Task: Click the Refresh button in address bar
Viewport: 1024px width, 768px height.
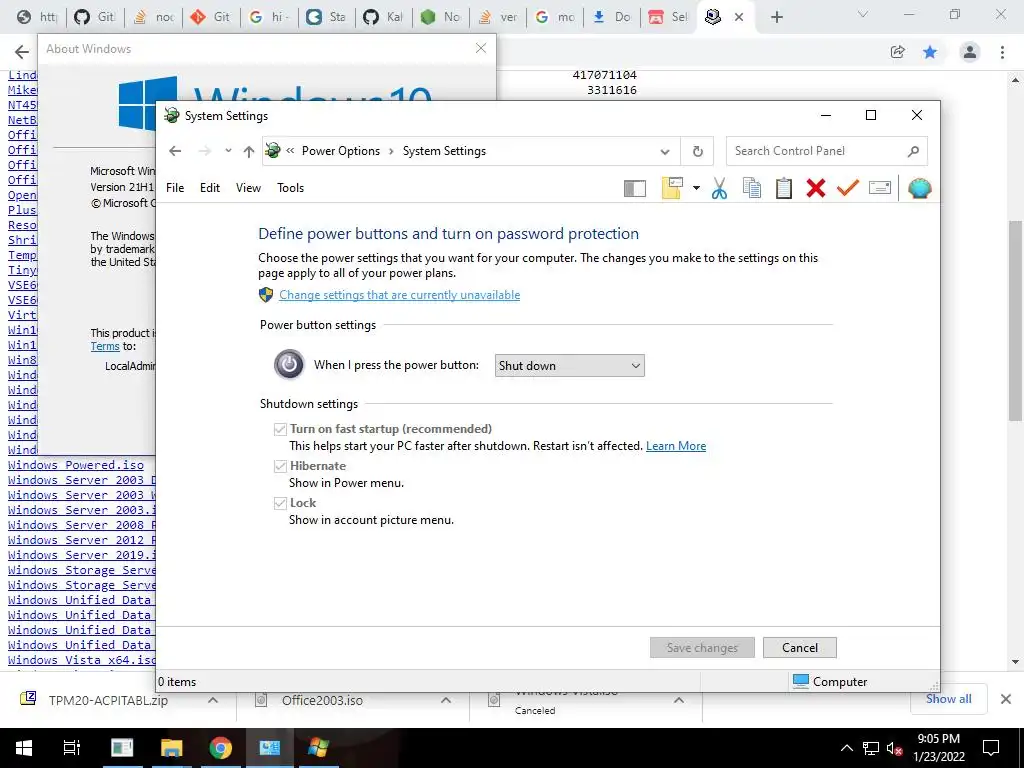Action: coord(697,151)
